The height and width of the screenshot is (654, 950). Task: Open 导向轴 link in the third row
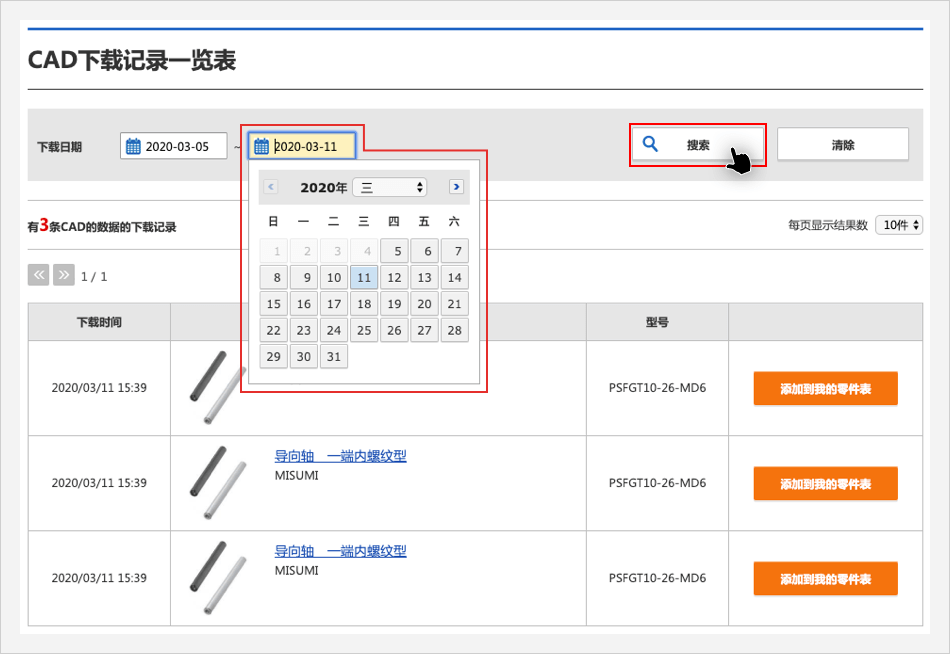[340, 551]
